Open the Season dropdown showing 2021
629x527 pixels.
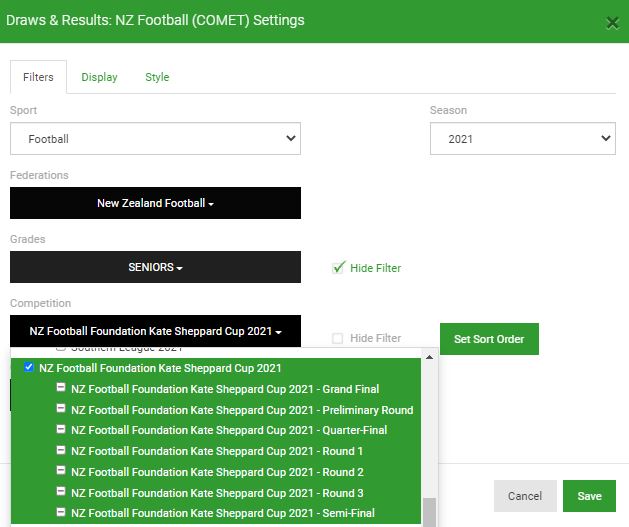523,139
